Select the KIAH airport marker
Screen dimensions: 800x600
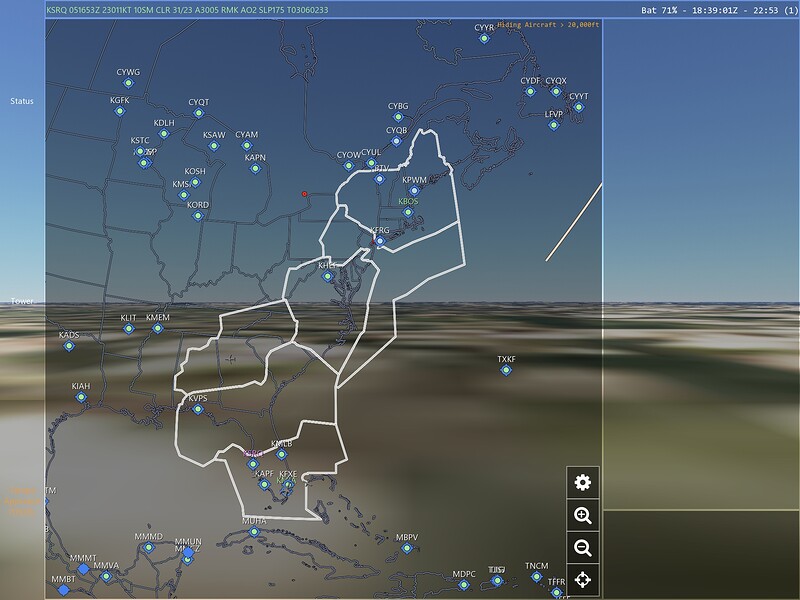tap(81, 397)
